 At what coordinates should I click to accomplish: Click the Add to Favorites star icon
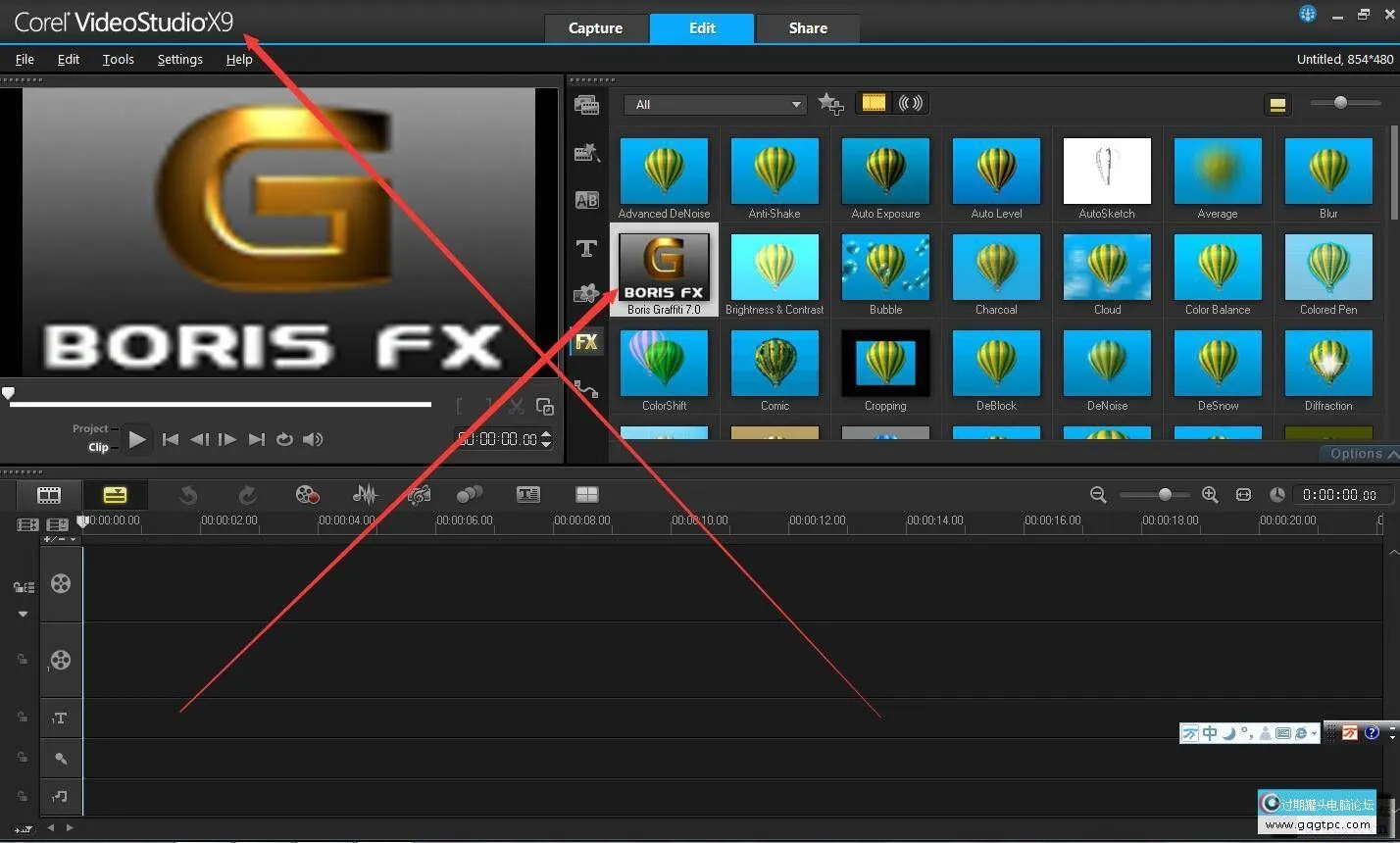pos(830,104)
